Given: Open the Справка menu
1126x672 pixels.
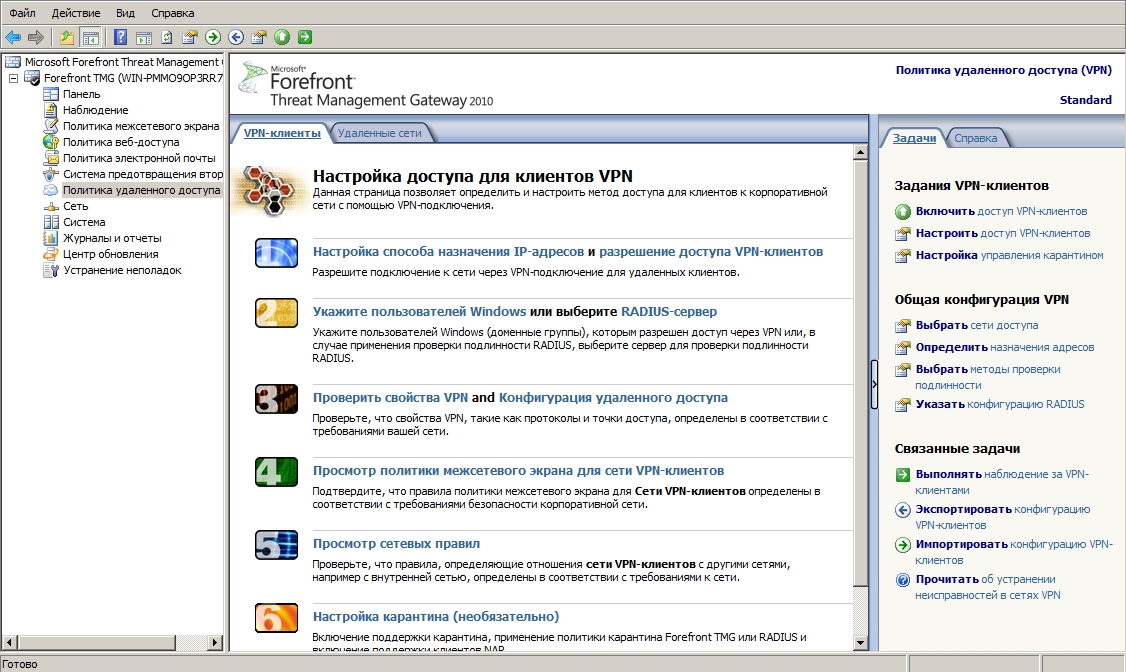Looking at the screenshot, I should [172, 13].
